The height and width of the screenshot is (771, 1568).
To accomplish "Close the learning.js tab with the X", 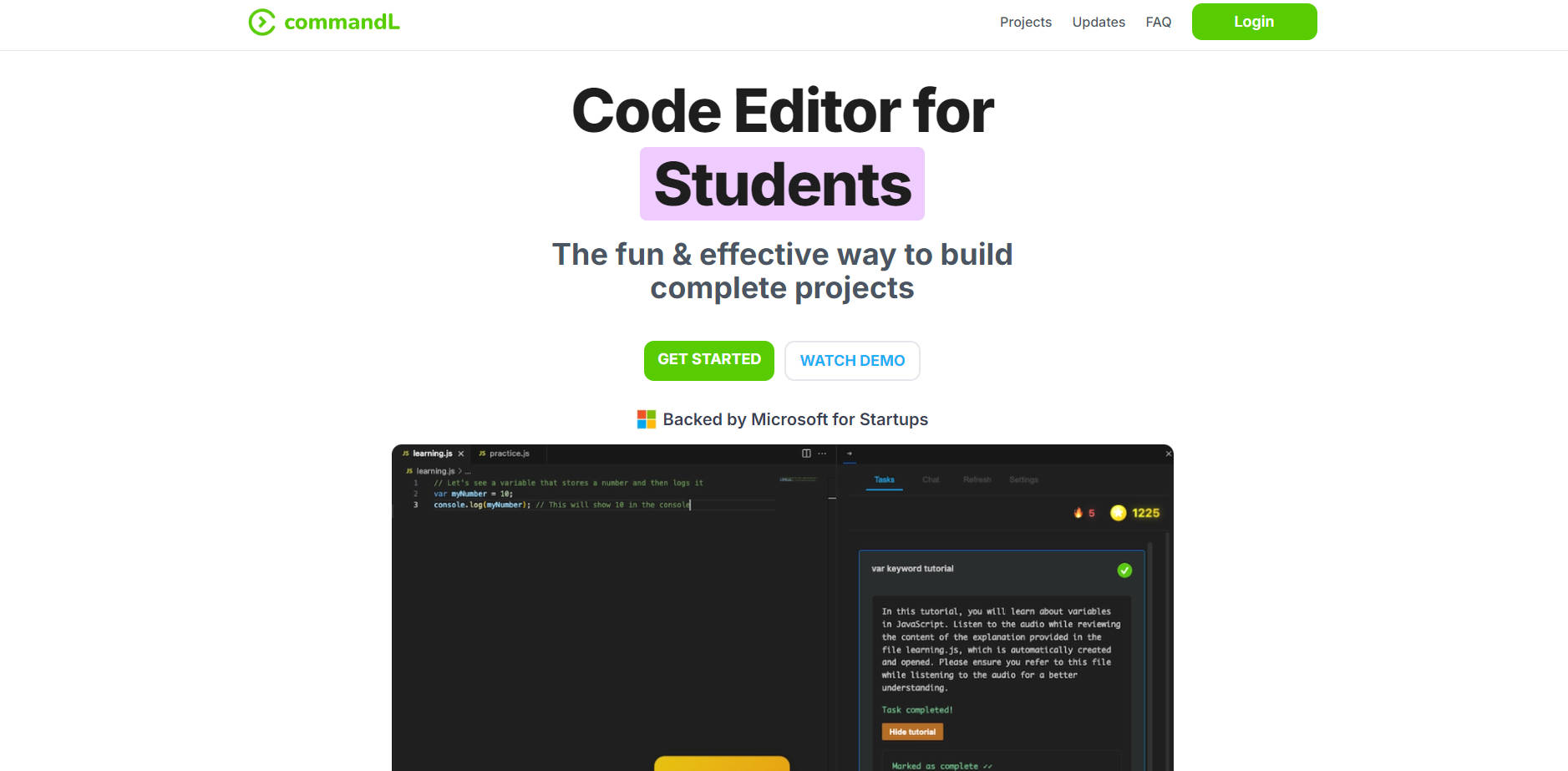I will (460, 454).
